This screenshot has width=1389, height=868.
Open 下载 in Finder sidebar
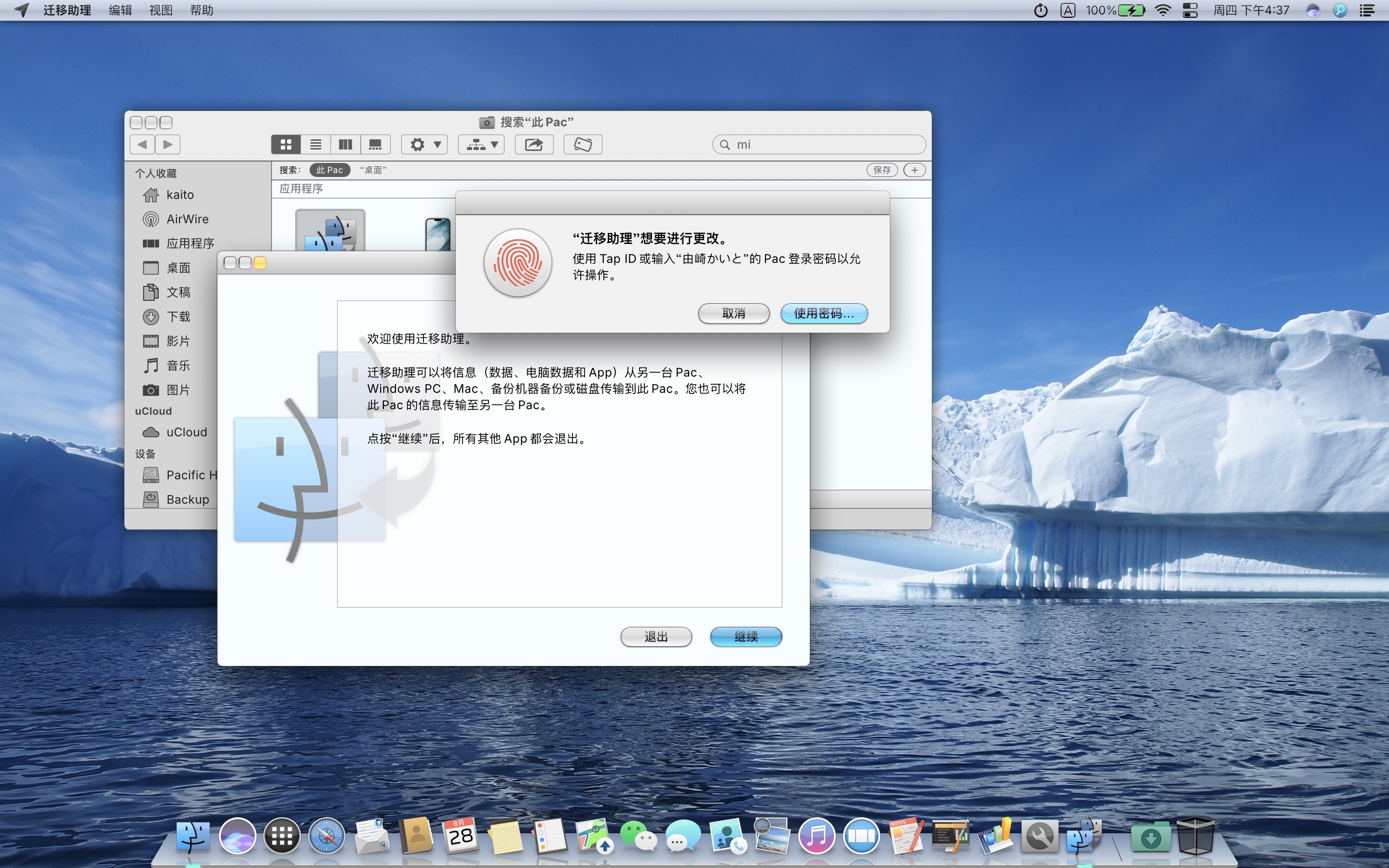(x=166, y=316)
